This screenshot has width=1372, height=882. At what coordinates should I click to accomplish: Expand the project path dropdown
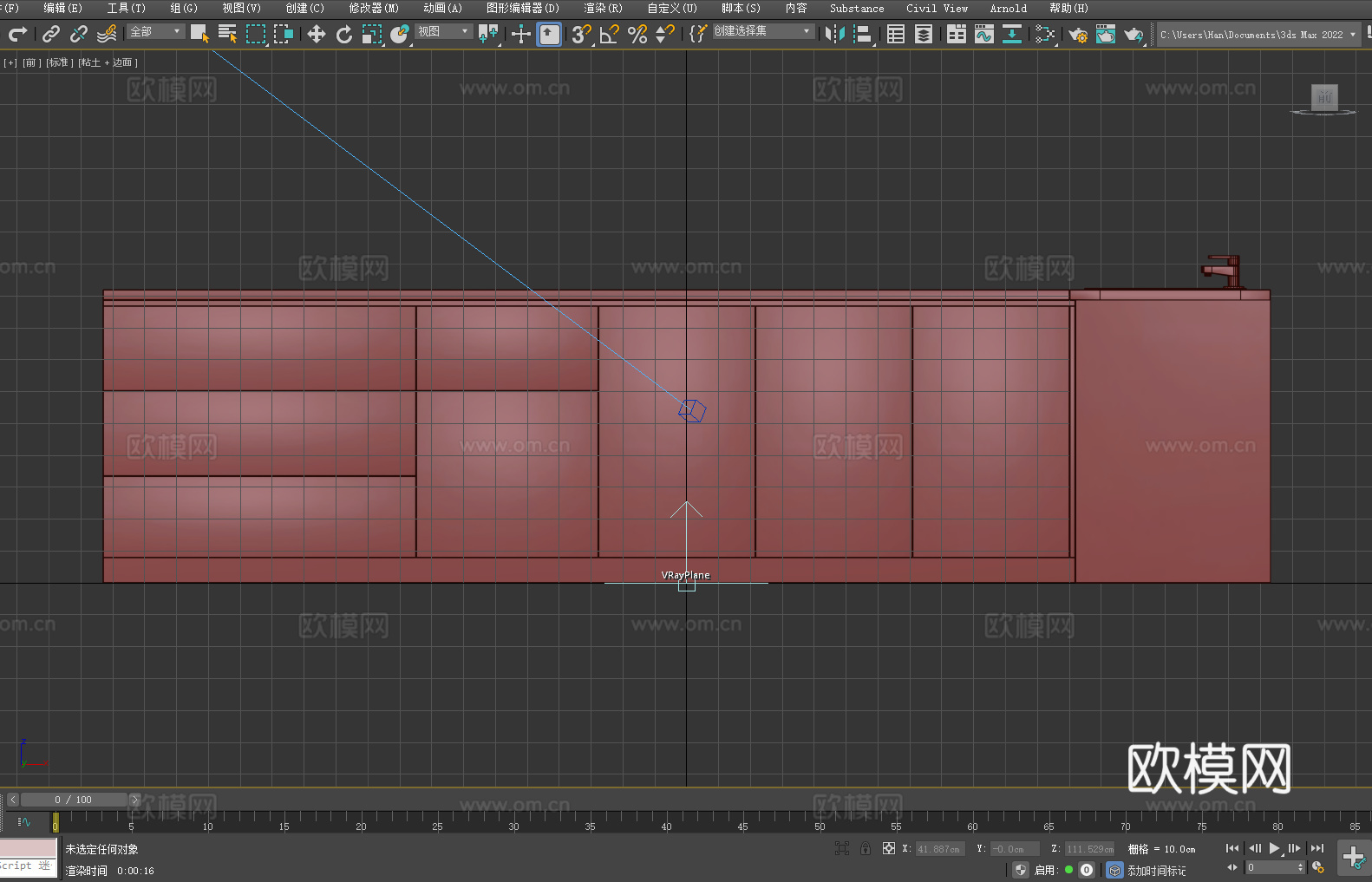click(1352, 35)
